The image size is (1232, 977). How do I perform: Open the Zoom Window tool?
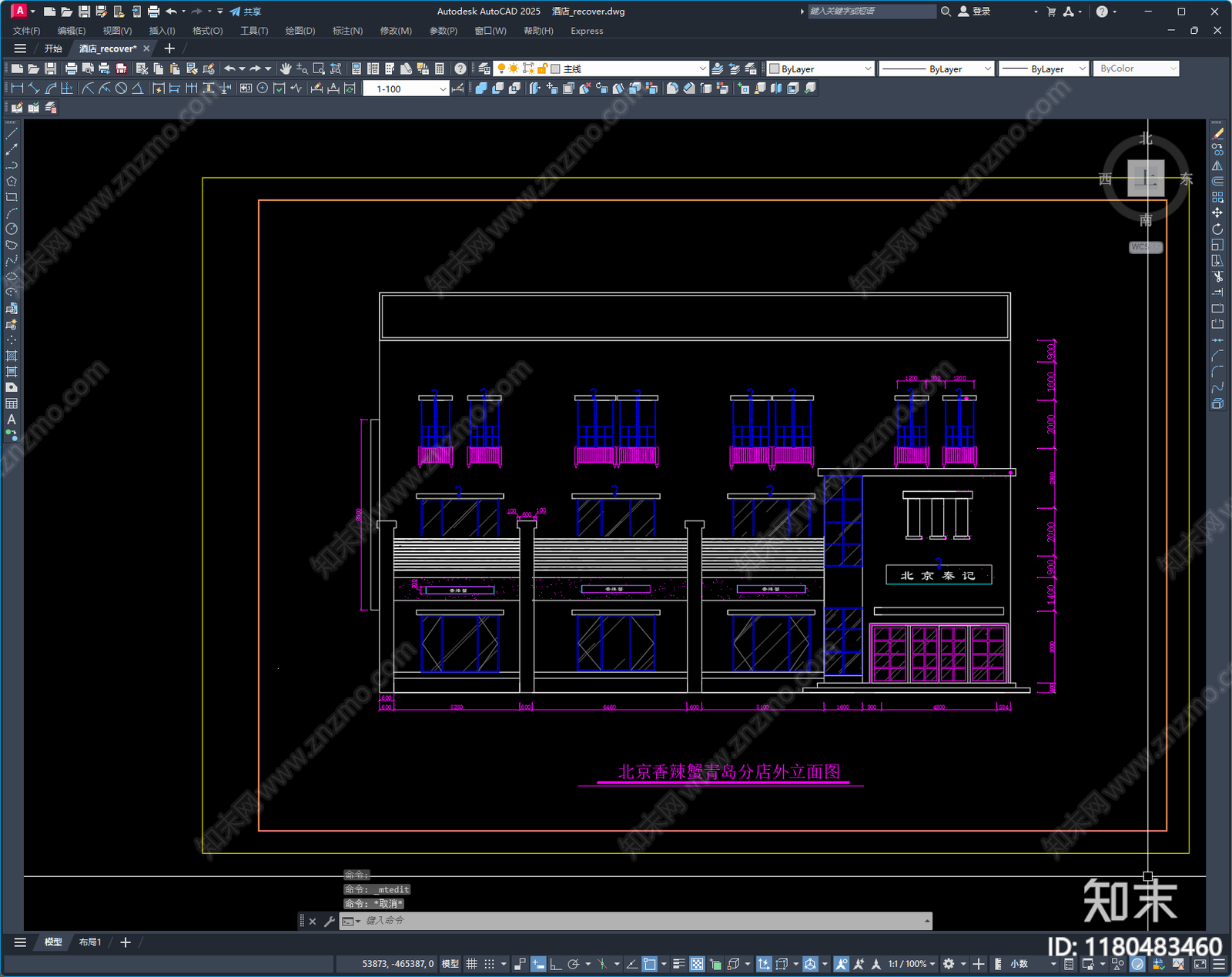pos(319,69)
